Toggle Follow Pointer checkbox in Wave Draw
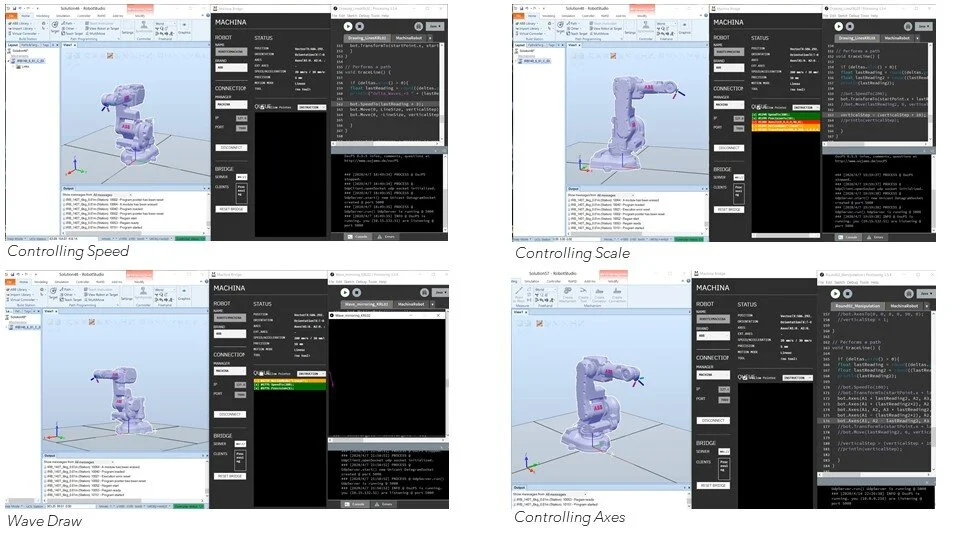The image size is (960, 540). [261, 373]
